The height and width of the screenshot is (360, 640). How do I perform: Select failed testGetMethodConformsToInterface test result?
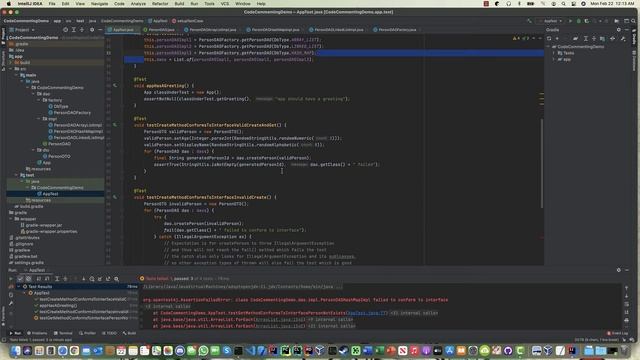pyautogui.click(x=81, y=318)
